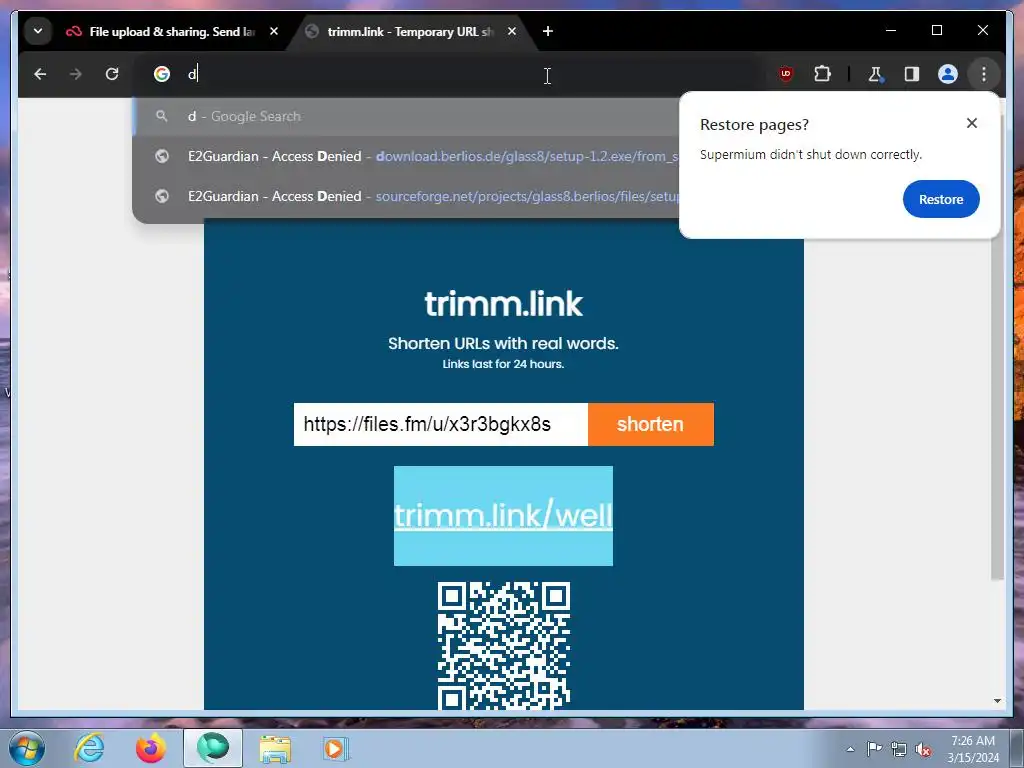
Task: Toggle the side panel icon
Action: click(912, 74)
